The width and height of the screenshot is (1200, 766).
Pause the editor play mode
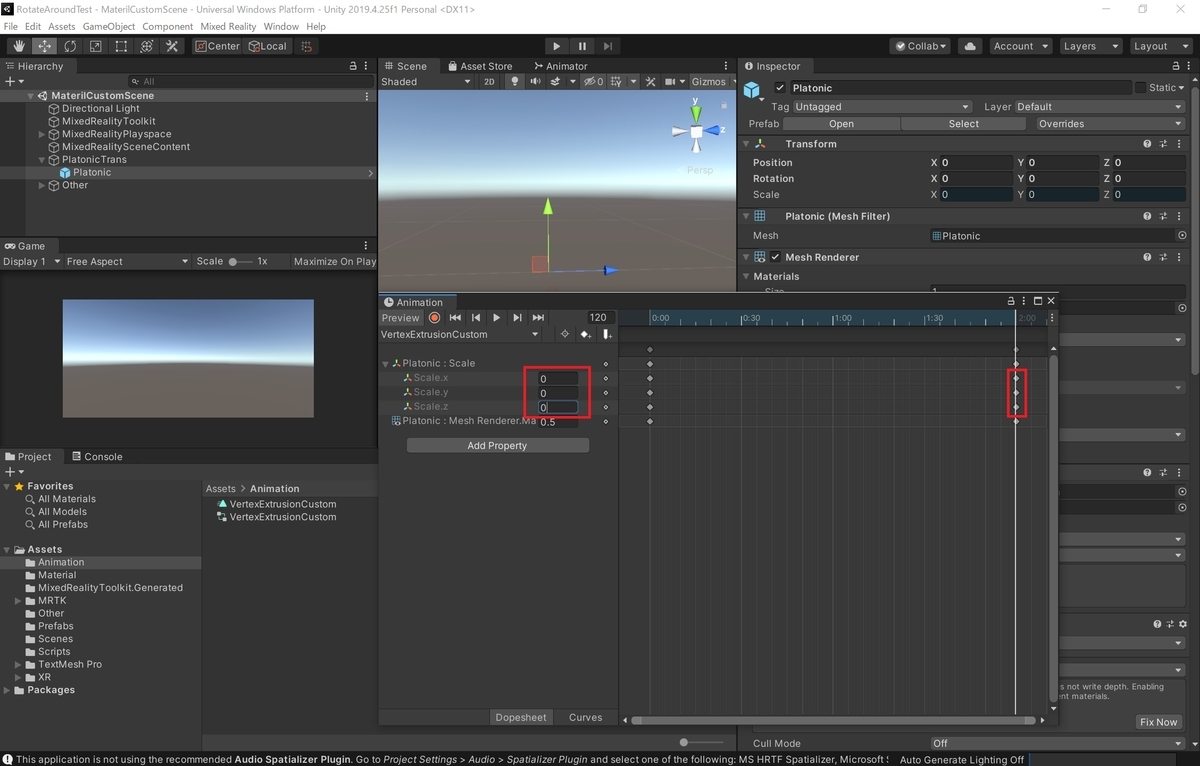582,46
